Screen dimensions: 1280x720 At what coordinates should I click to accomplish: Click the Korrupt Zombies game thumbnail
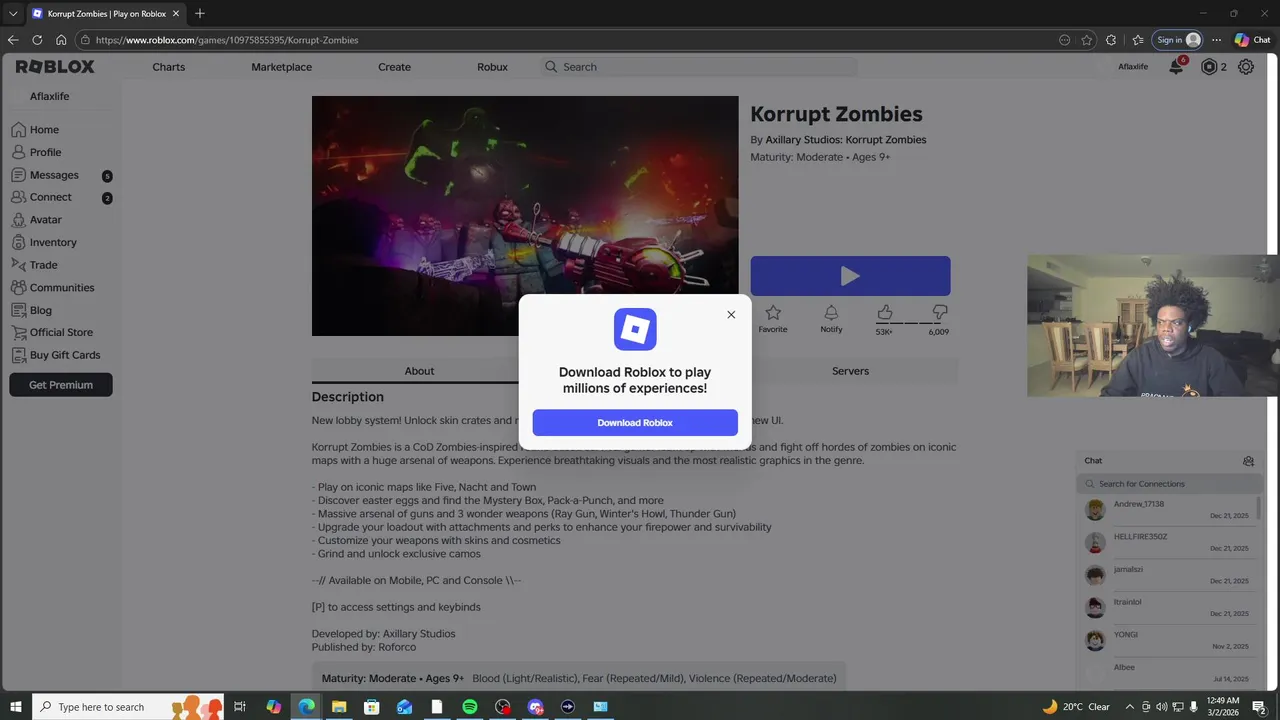tap(525, 216)
